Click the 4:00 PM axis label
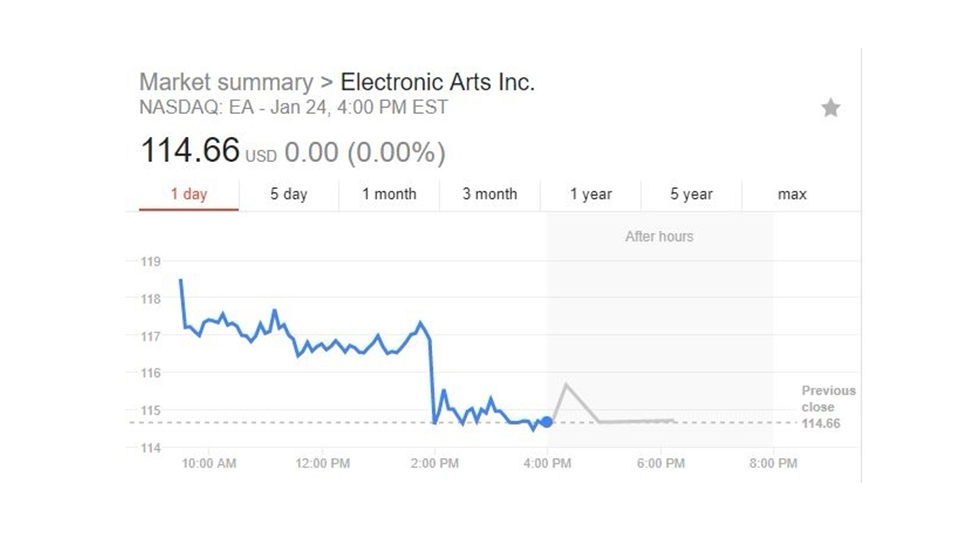The width and height of the screenshot is (980, 551). (x=548, y=464)
